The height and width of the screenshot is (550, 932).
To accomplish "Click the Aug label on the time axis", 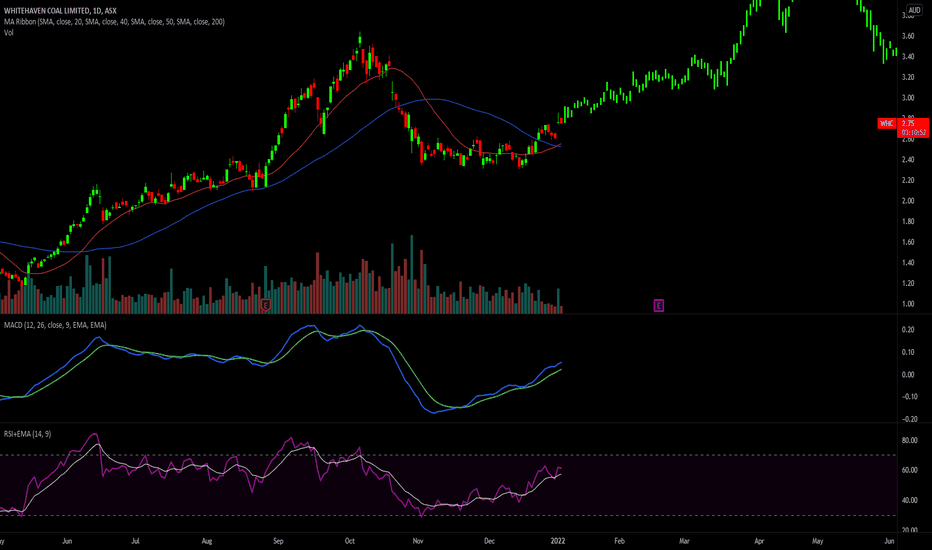I will (207, 541).
